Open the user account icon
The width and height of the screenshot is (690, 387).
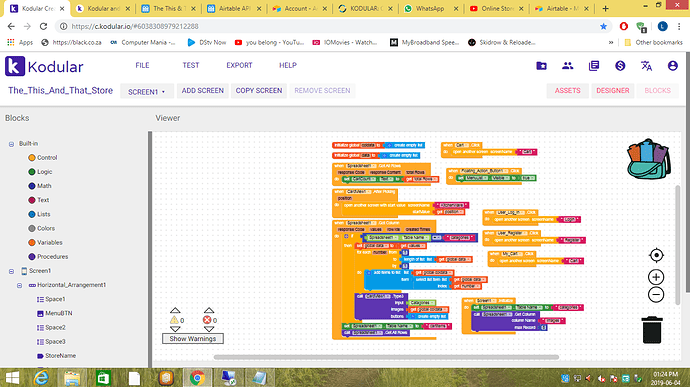[672, 66]
